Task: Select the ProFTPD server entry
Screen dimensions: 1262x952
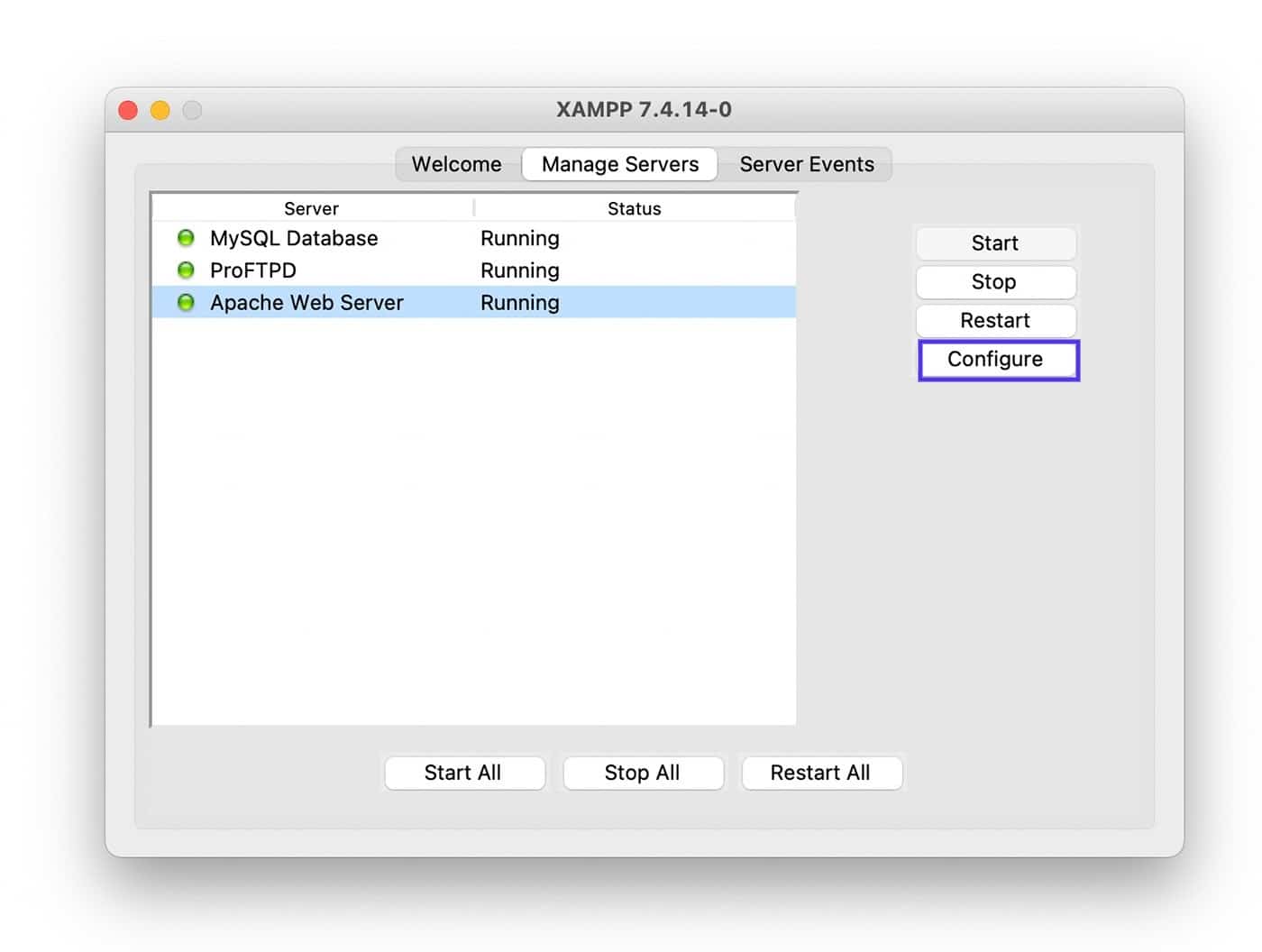Action: pos(253,270)
